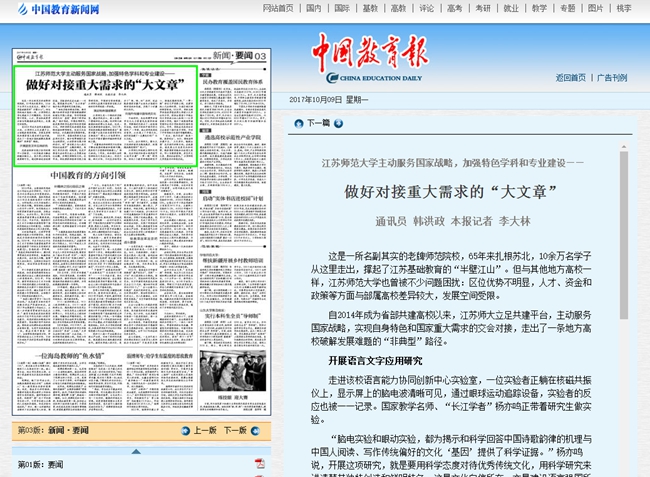Open the 评论 navigation section
The image size is (650, 477).
[x=426, y=8]
